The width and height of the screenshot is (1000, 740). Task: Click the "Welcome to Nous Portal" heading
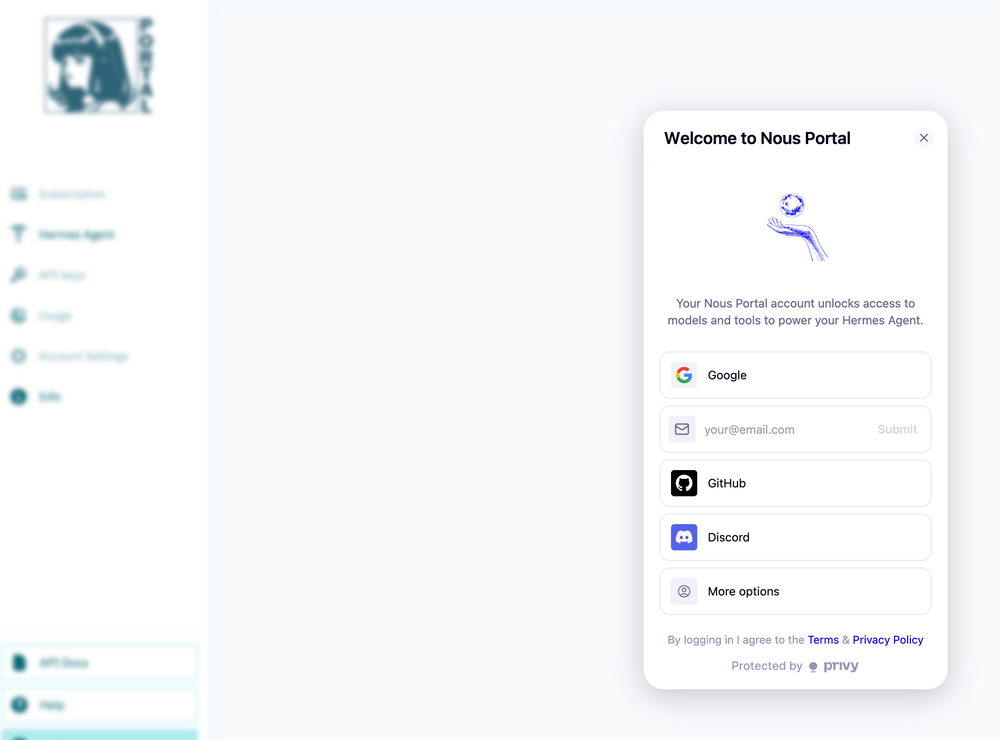(757, 138)
